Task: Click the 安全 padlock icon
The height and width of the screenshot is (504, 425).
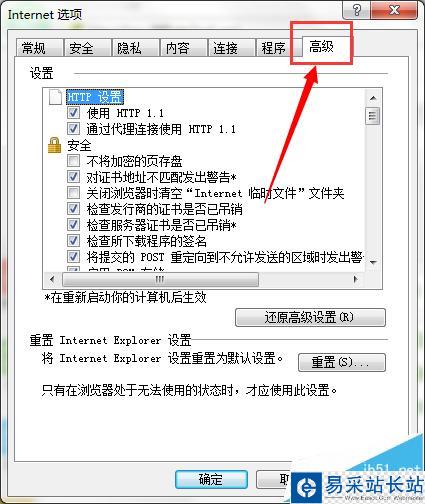Action: (x=54, y=145)
